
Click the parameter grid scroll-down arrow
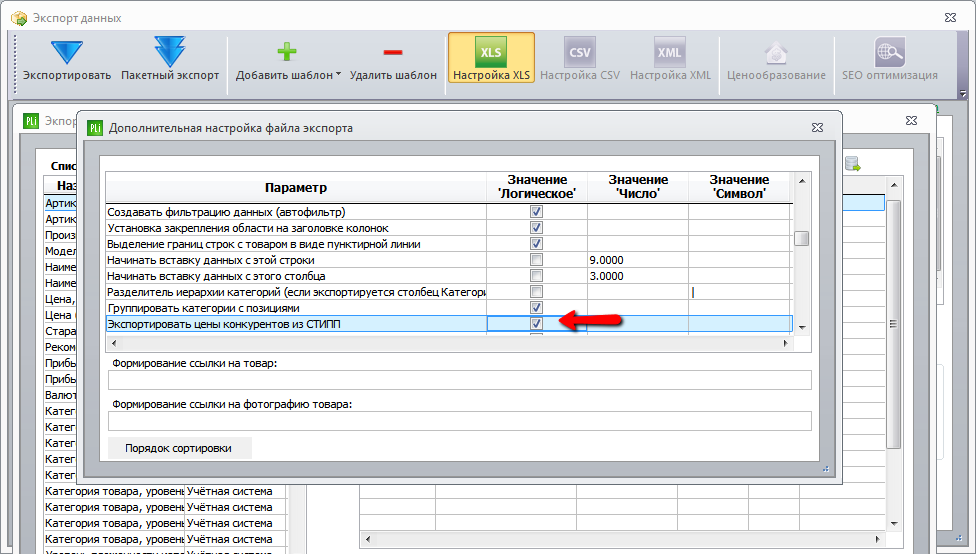coord(802,327)
